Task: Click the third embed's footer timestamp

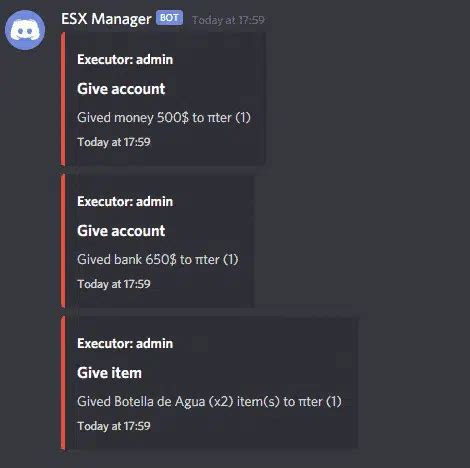Action: pyautogui.click(x=114, y=426)
